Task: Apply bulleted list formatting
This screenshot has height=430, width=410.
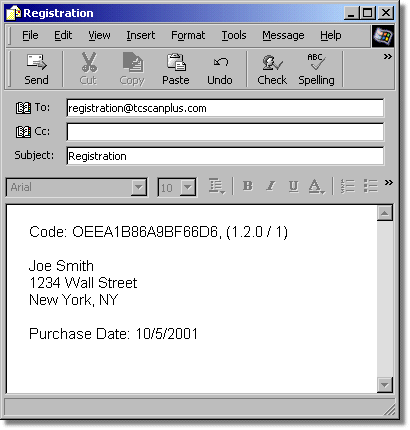Action: (370, 186)
